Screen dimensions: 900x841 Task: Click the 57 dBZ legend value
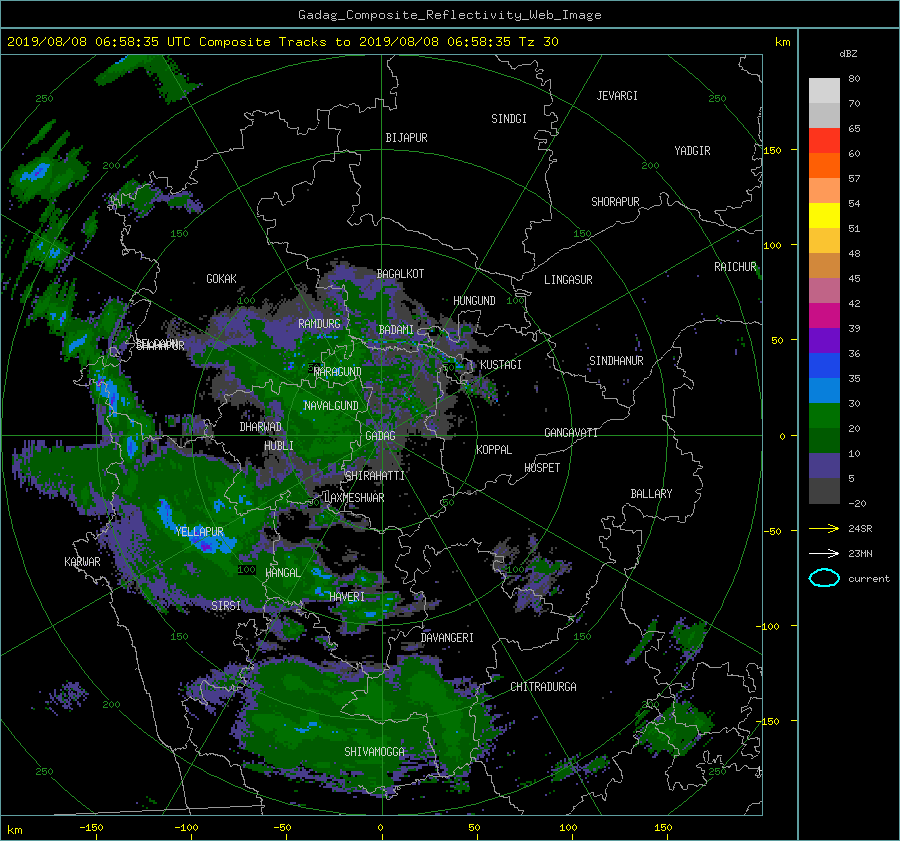[x=854, y=179]
